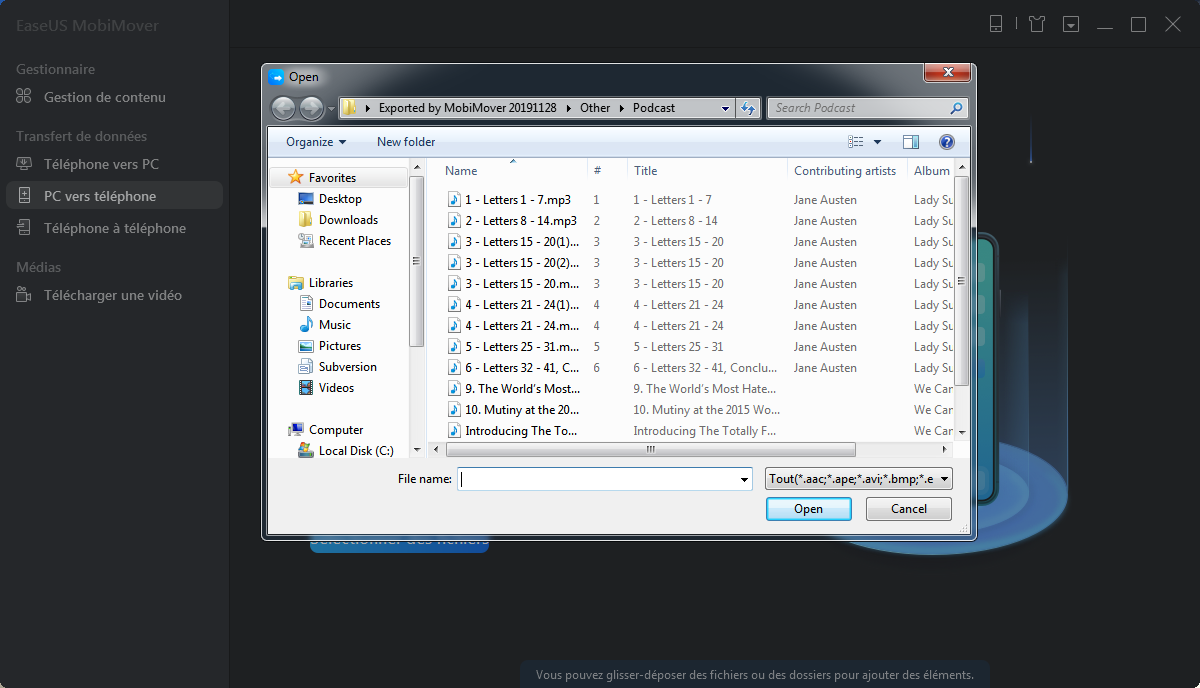Start a search with the Search Podcast magnifier

[x=955, y=107]
